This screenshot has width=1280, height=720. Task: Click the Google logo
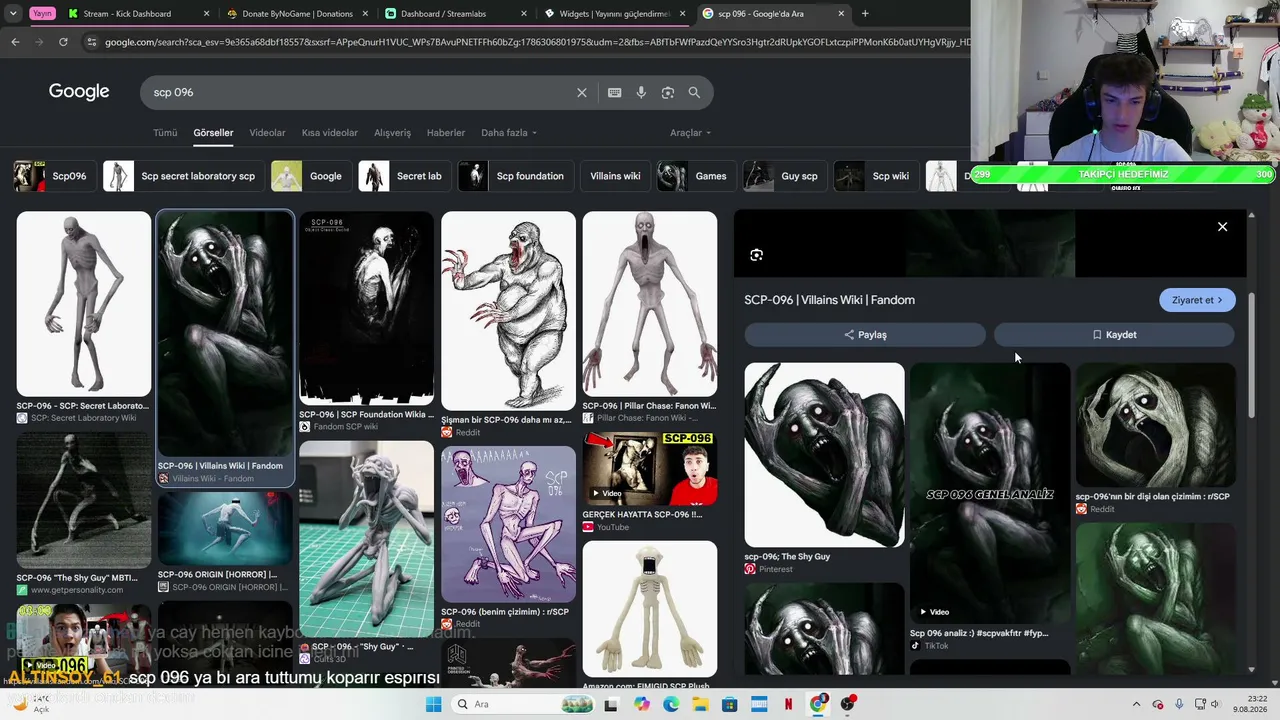79,92
